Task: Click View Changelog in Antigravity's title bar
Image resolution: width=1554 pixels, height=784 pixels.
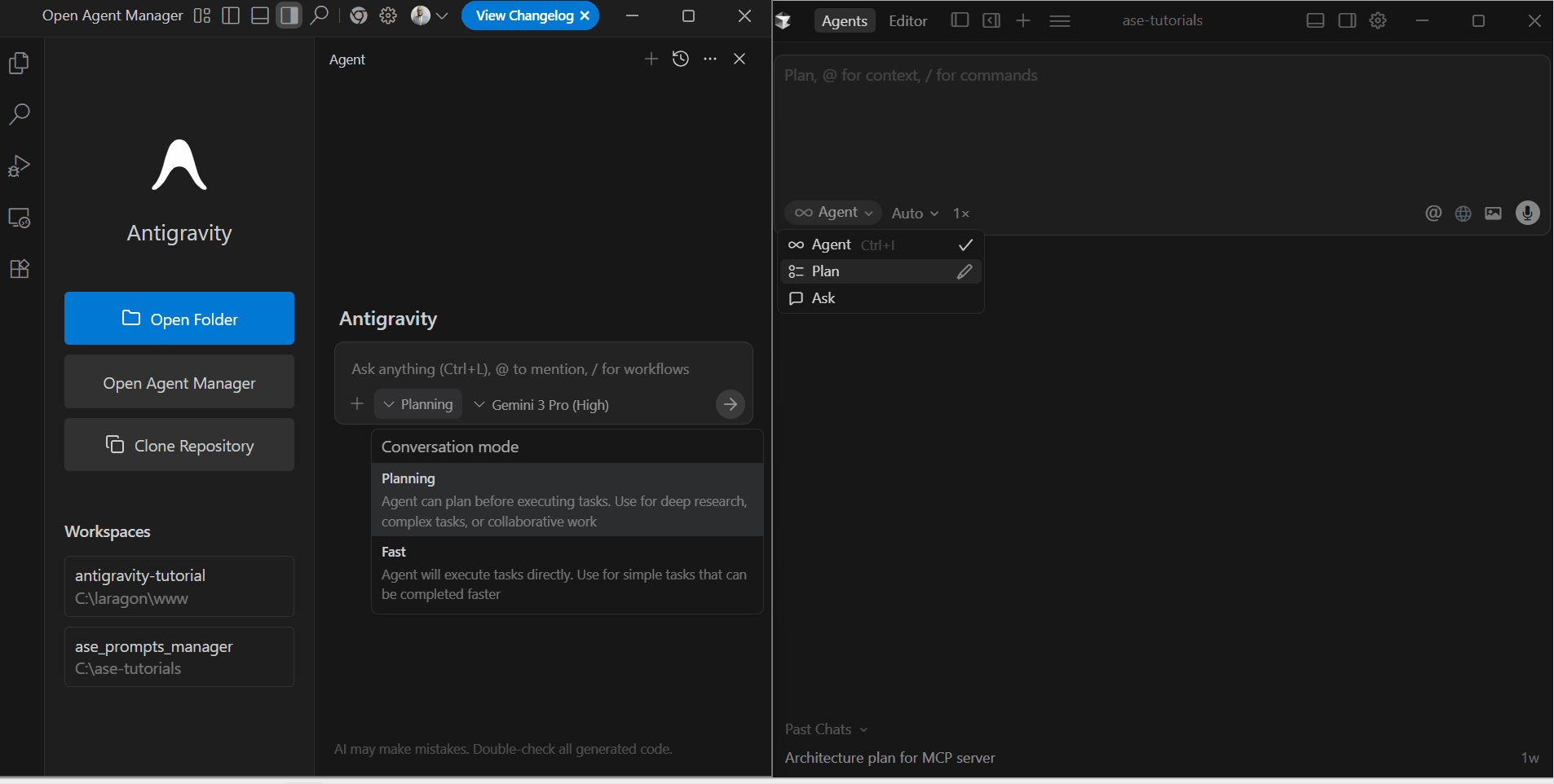Action: click(525, 15)
